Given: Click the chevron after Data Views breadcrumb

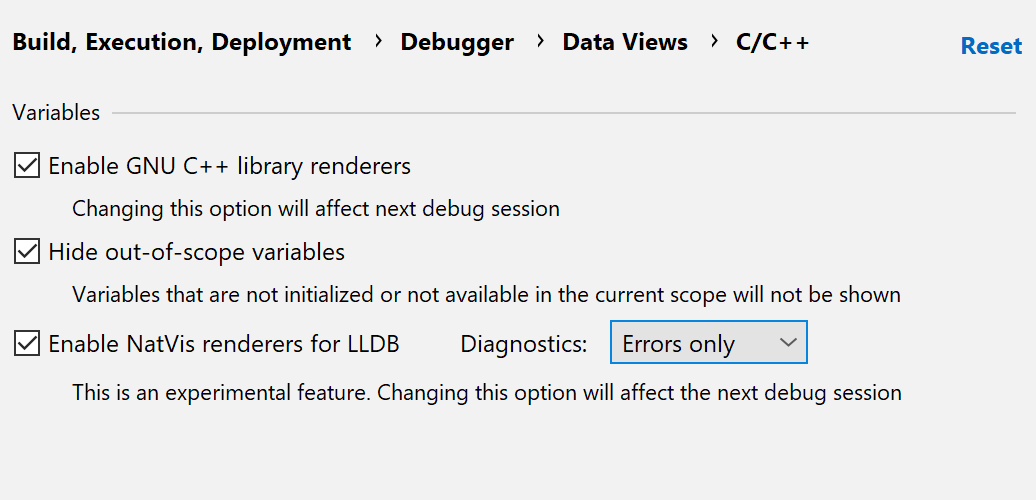Looking at the screenshot, I should point(714,41).
